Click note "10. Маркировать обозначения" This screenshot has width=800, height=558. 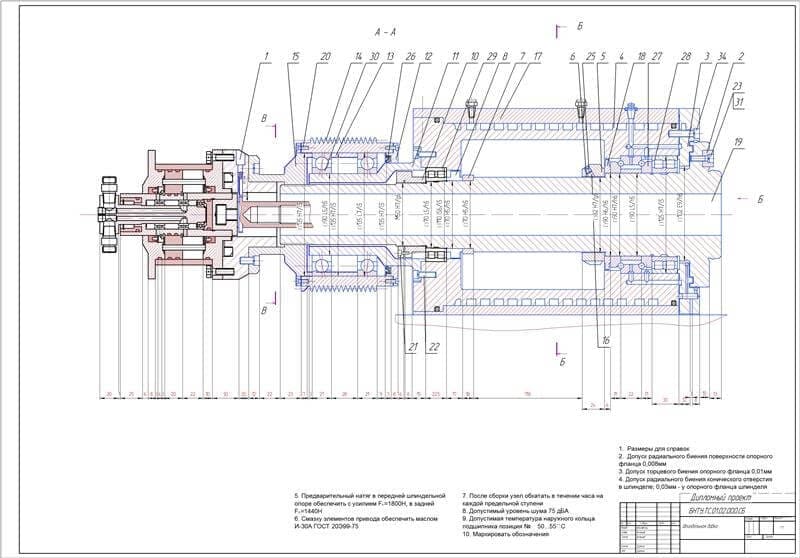click(505, 535)
